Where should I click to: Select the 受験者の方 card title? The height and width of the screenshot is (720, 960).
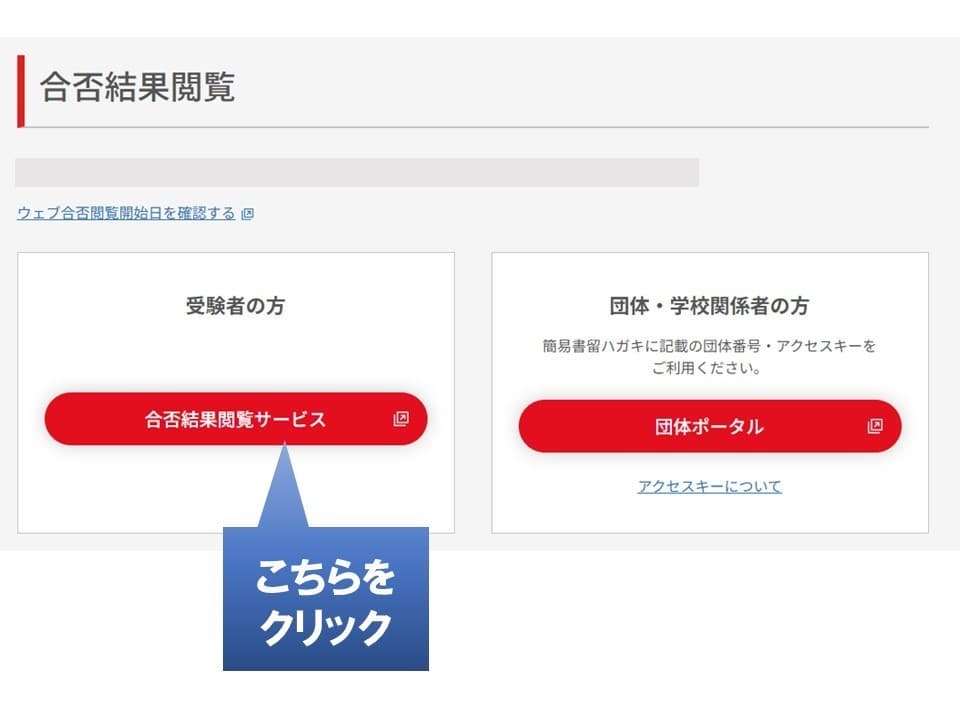tap(236, 306)
